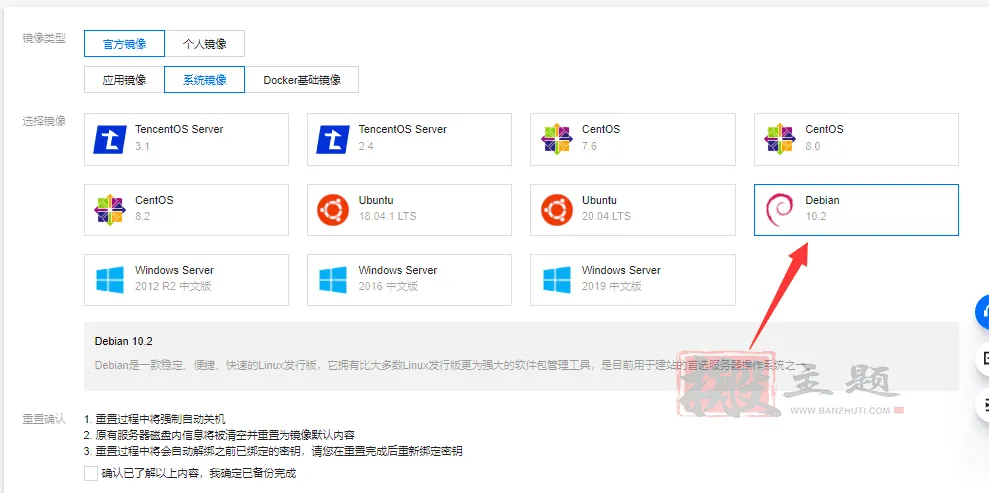Choose the TencentOS Server 3.1 image title

[x=179, y=129]
